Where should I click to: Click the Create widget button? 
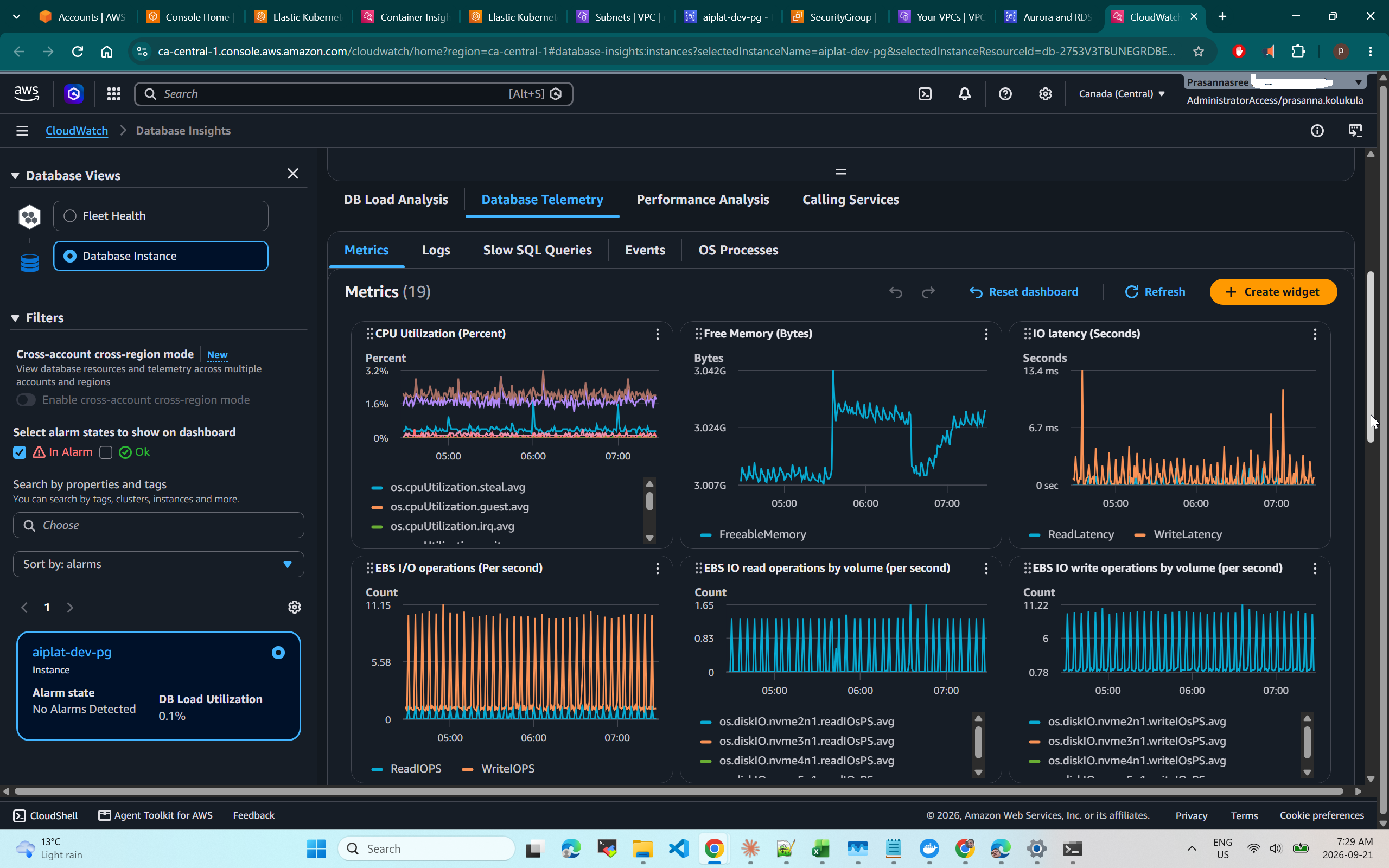pos(1273,292)
